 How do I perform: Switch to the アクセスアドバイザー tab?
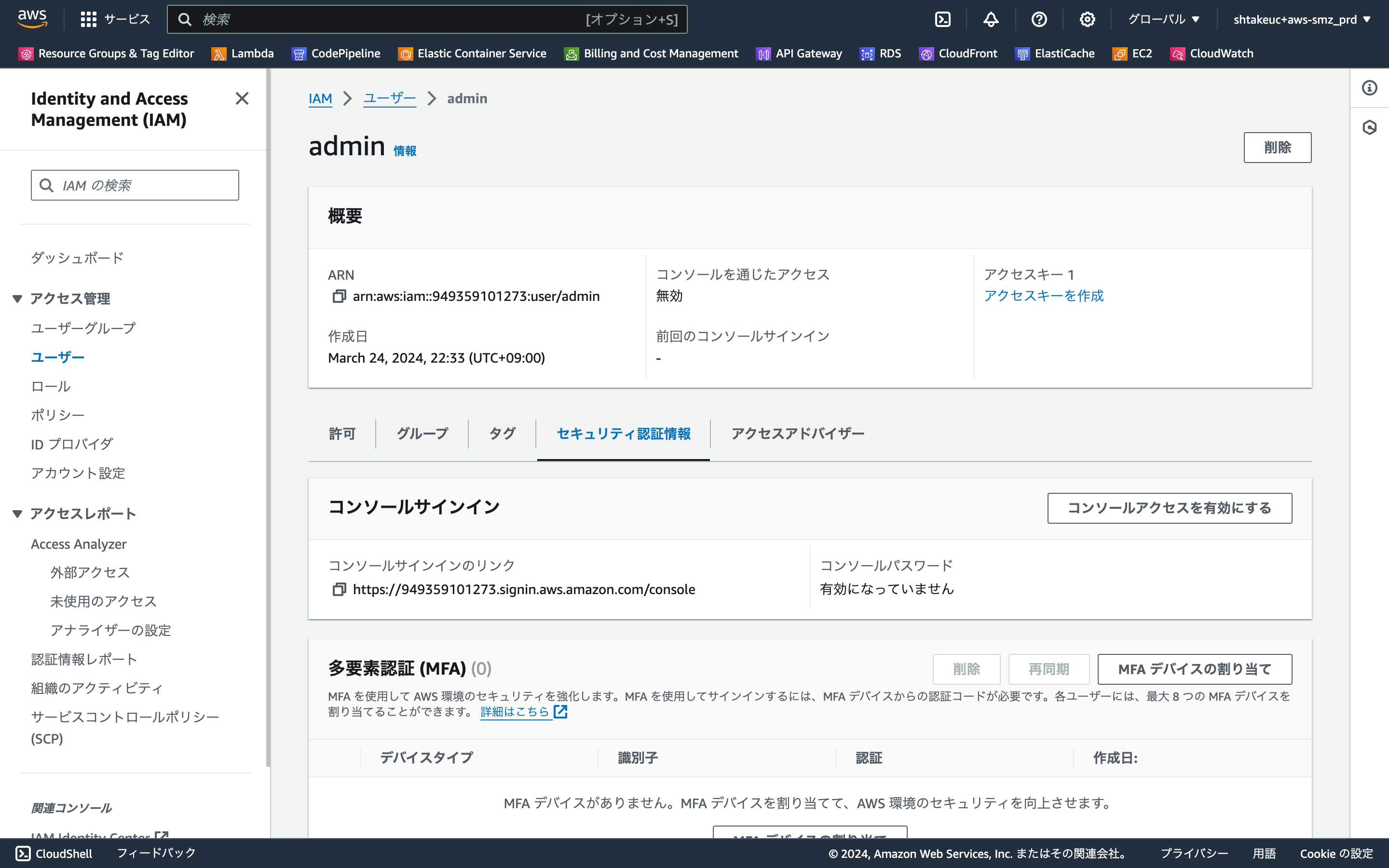click(x=798, y=434)
